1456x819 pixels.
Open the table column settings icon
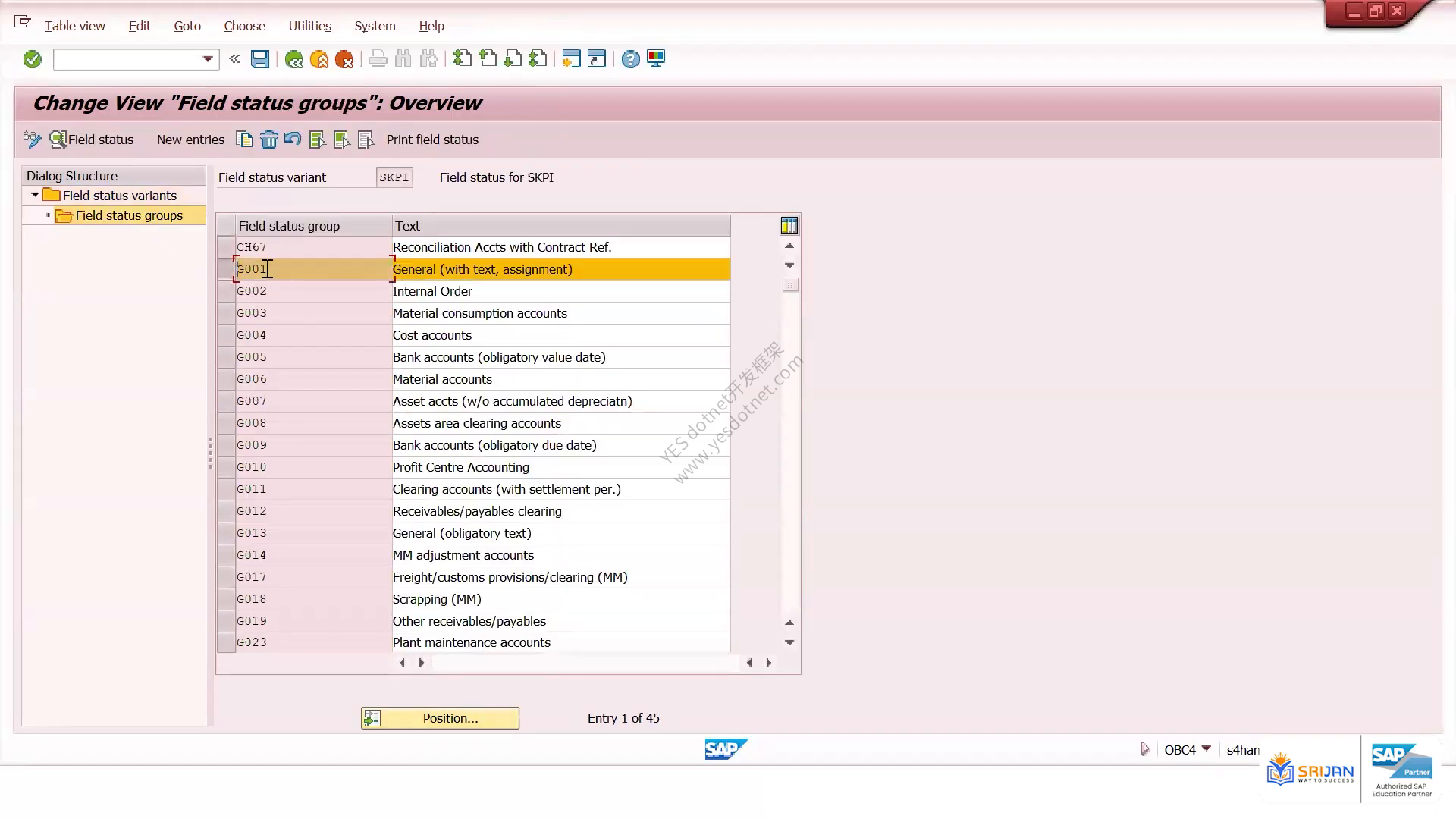click(789, 225)
